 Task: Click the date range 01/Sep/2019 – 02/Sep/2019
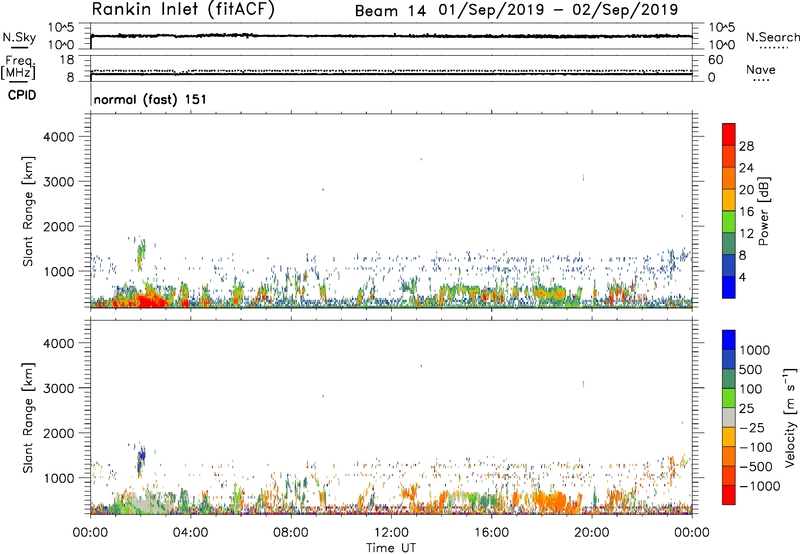point(558,10)
